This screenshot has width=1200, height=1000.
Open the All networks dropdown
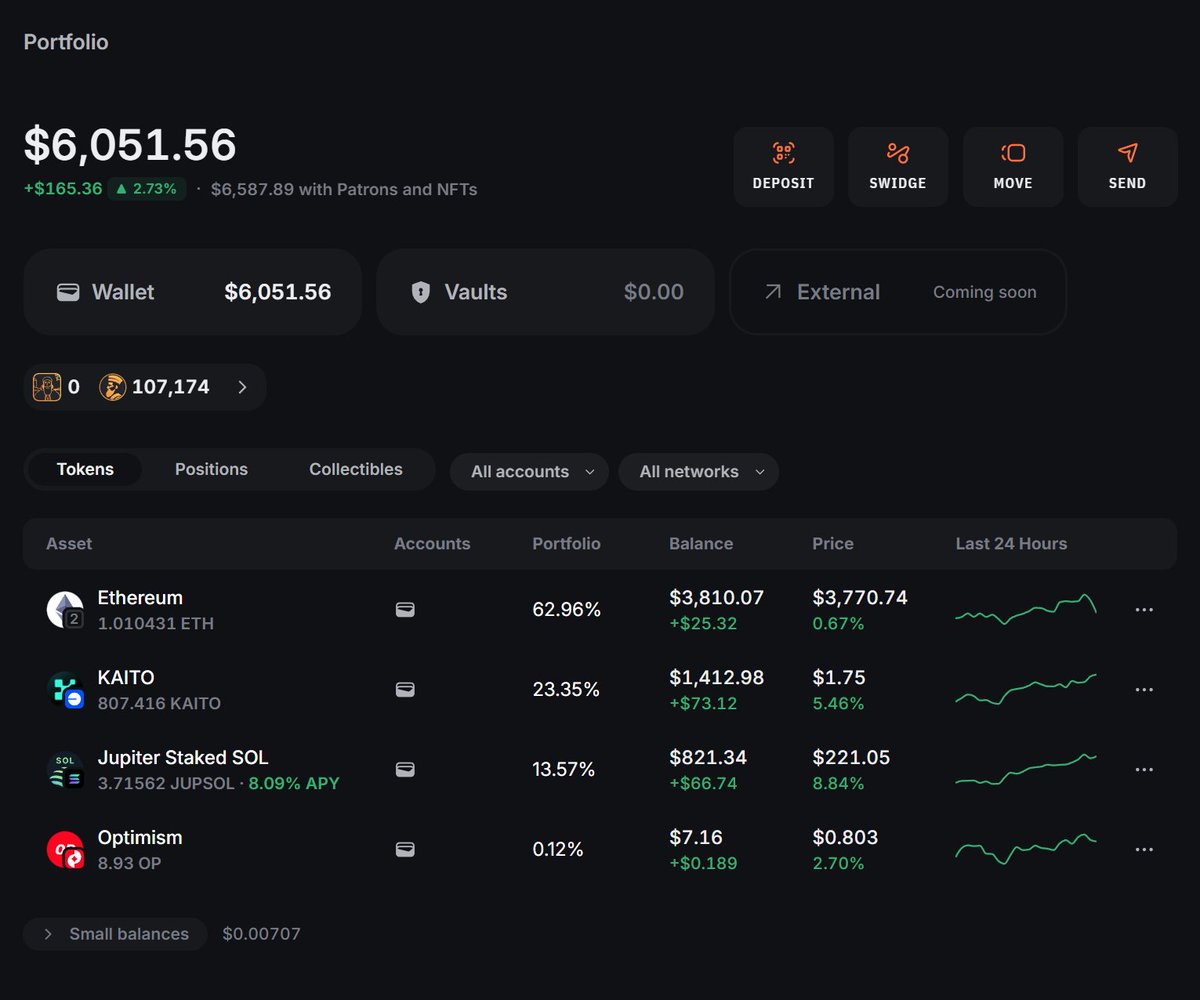[x=699, y=471]
